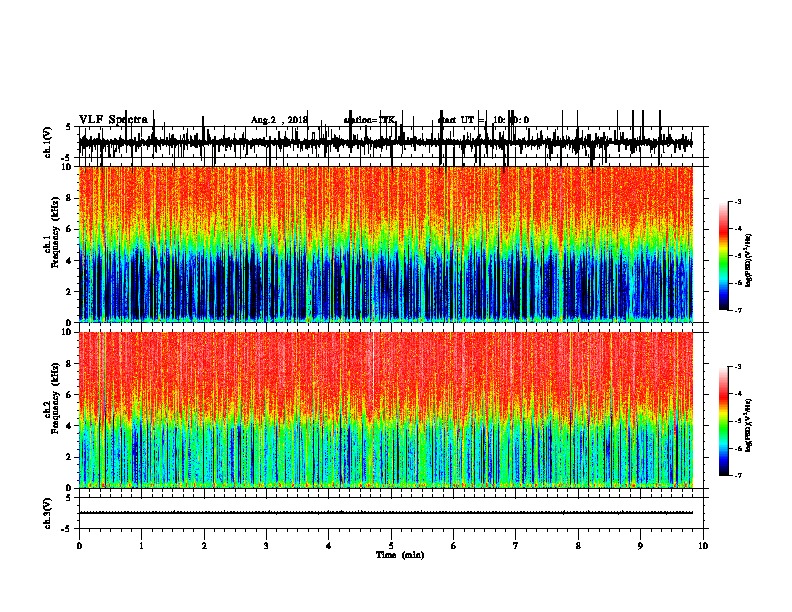Click the ch.1(V) panel 5 tick label

click(x=70, y=127)
